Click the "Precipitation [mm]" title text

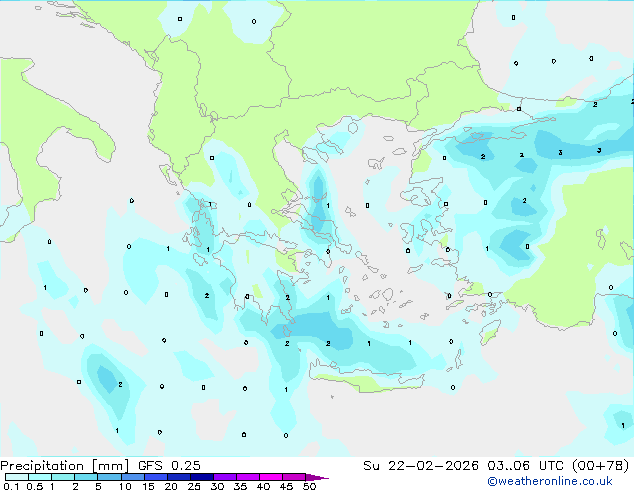[x=64, y=466]
